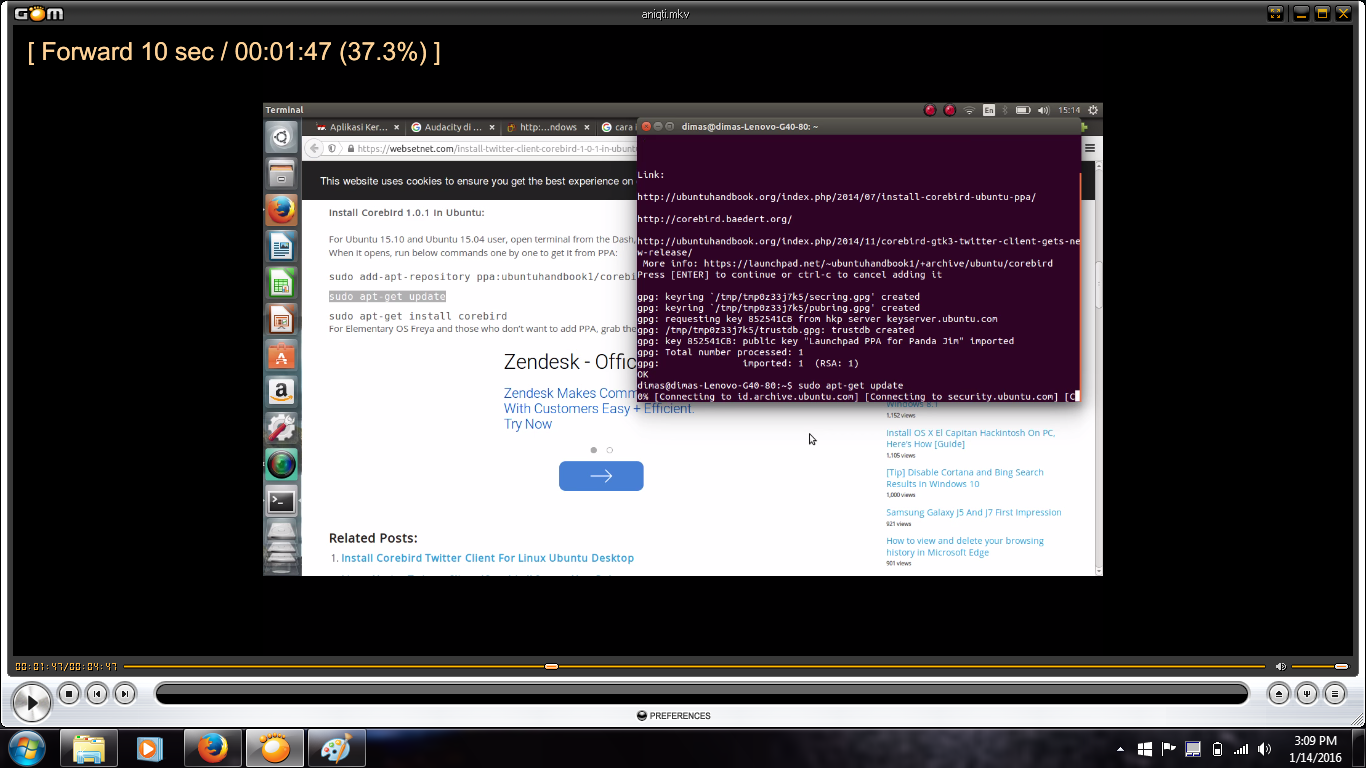
Task: Open 'Disable Cortana and Bing Search' link
Action: 965,478
